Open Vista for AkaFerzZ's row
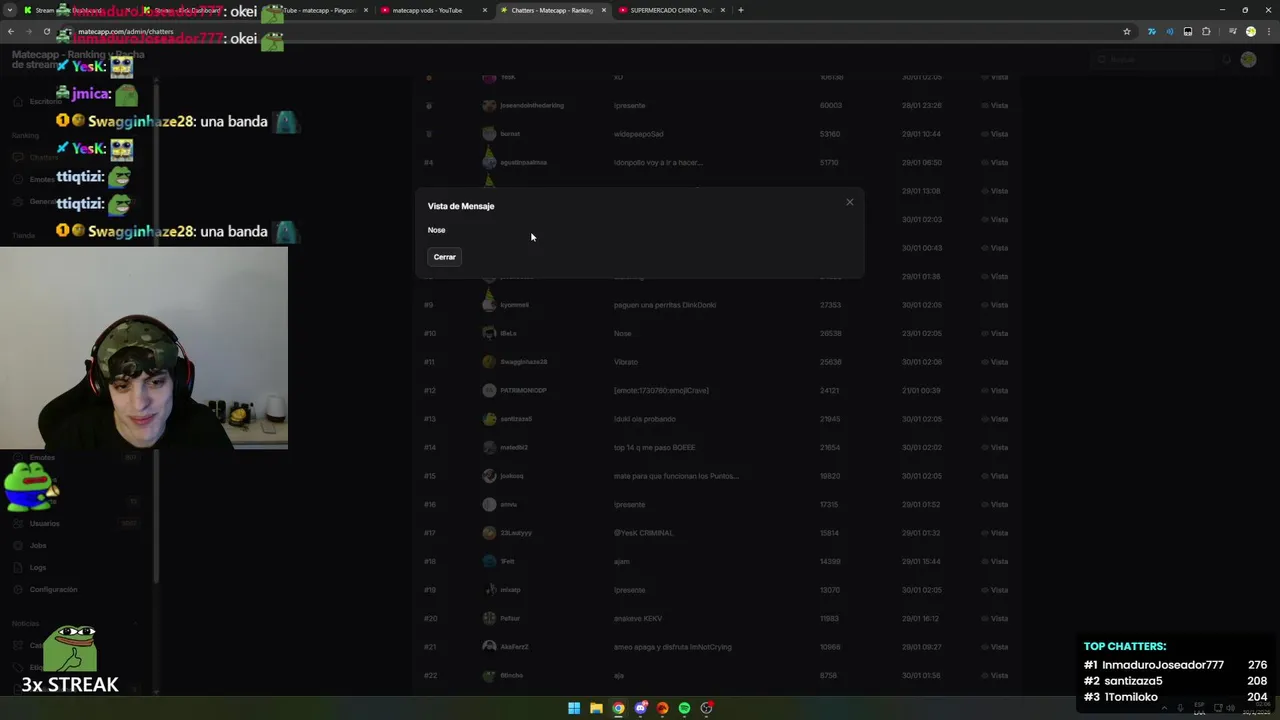The width and height of the screenshot is (1280, 720). click(x=994, y=647)
